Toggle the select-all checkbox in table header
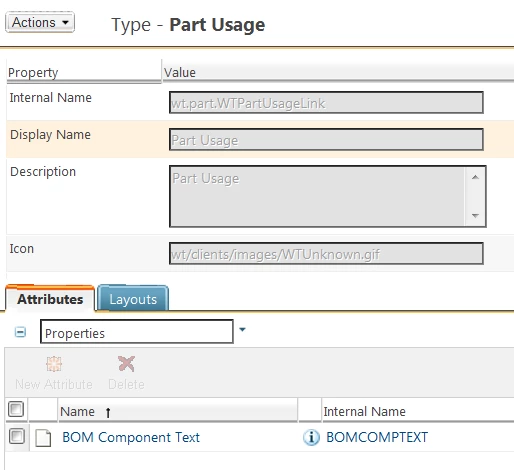The height and width of the screenshot is (470, 514). point(16,409)
